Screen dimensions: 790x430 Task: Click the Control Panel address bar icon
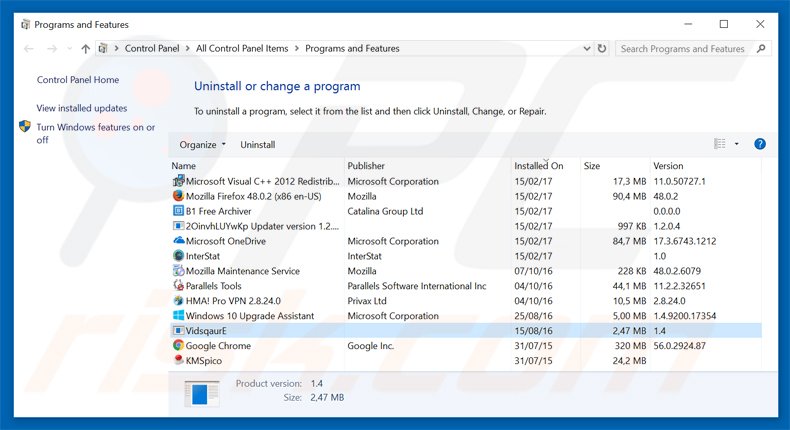103,48
